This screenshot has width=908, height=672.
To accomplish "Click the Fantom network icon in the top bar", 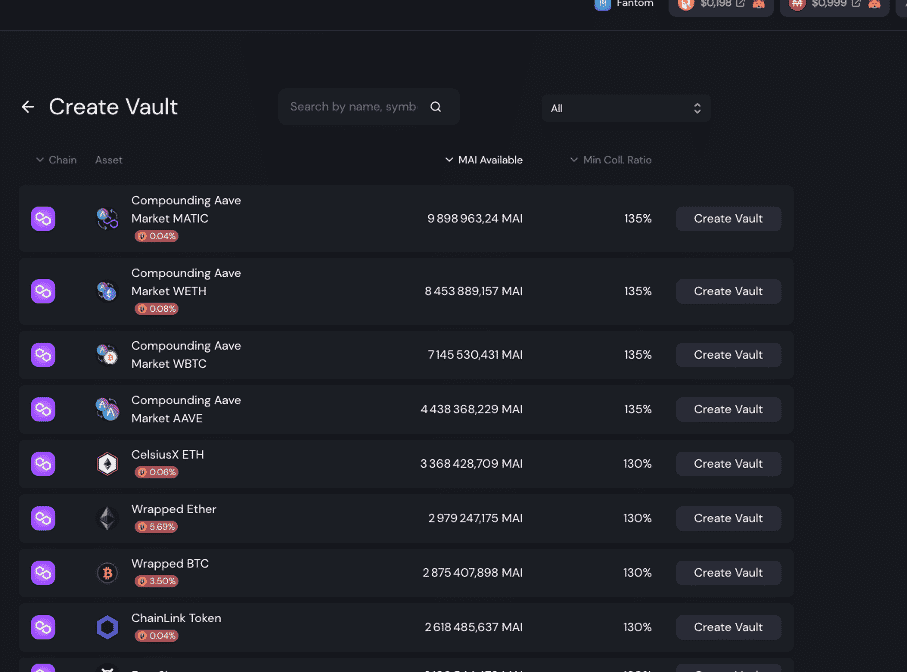I will coord(602,4).
